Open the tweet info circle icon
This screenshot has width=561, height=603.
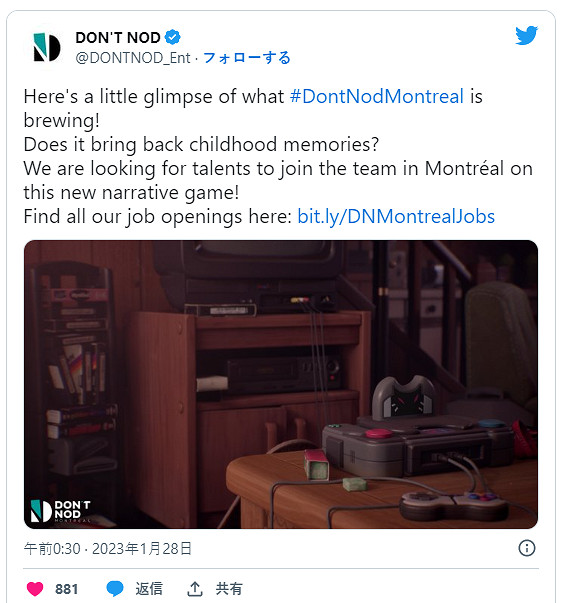tap(527, 548)
